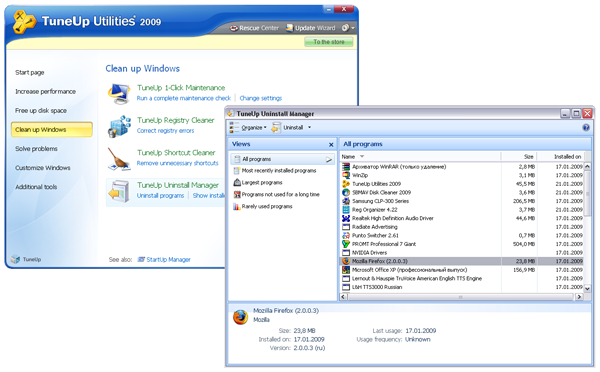Screen dimensions: 600x372
Task: Click horizontal scrollbar right arrow
Action: point(579,297)
